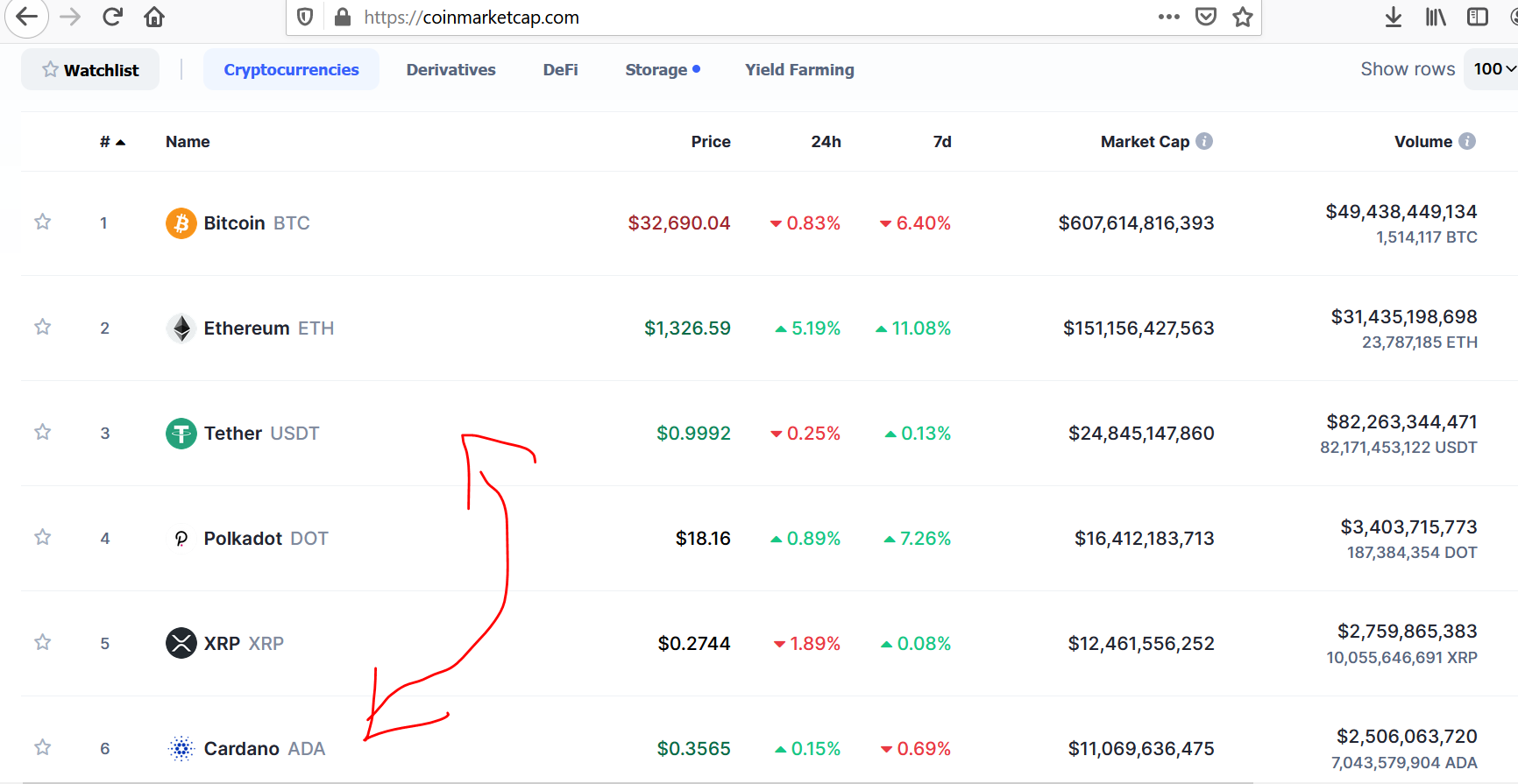
Task: Click Ethereum 7d change 11.08%
Action: click(x=913, y=328)
